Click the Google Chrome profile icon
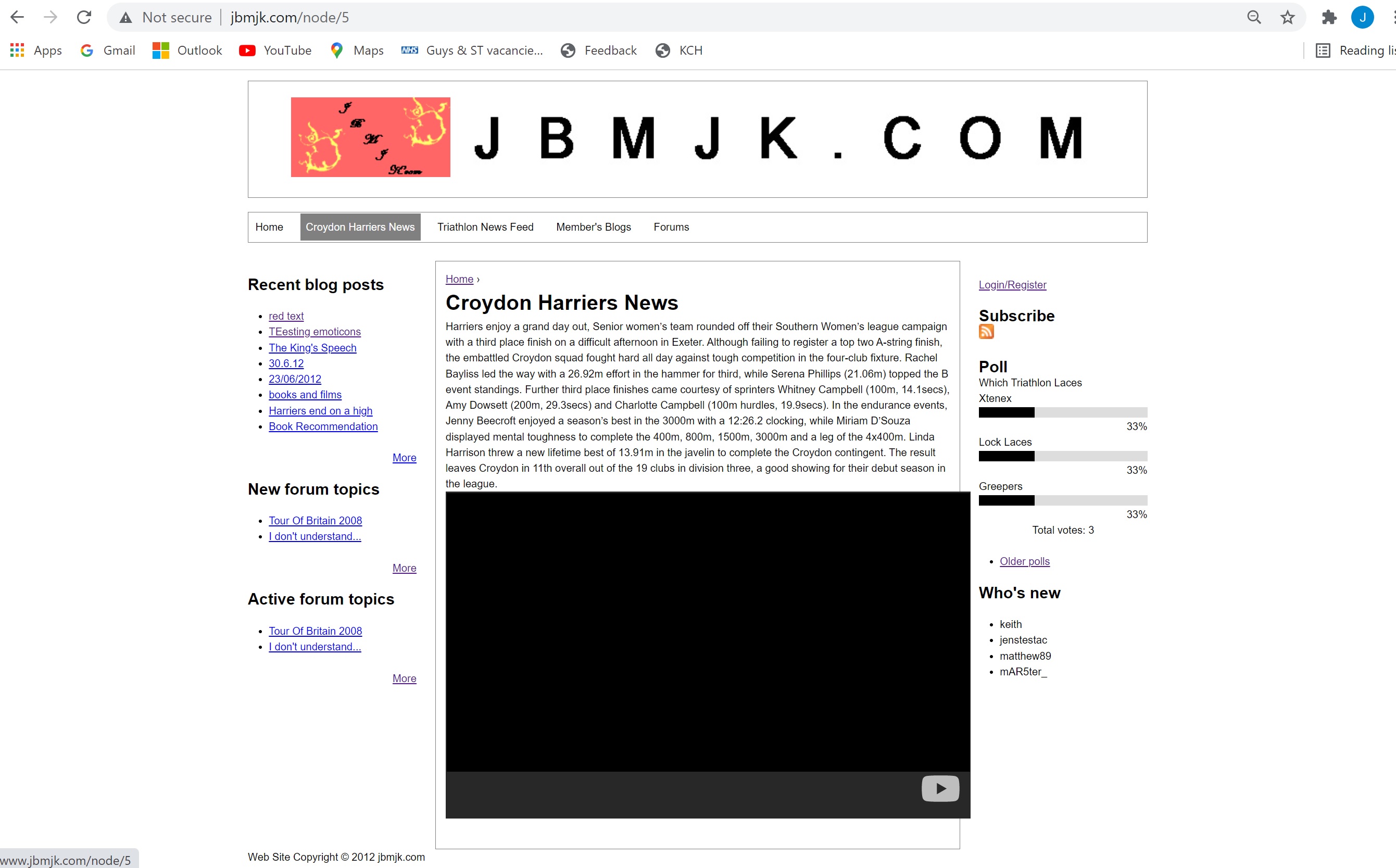1396x868 pixels. [x=1364, y=17]
